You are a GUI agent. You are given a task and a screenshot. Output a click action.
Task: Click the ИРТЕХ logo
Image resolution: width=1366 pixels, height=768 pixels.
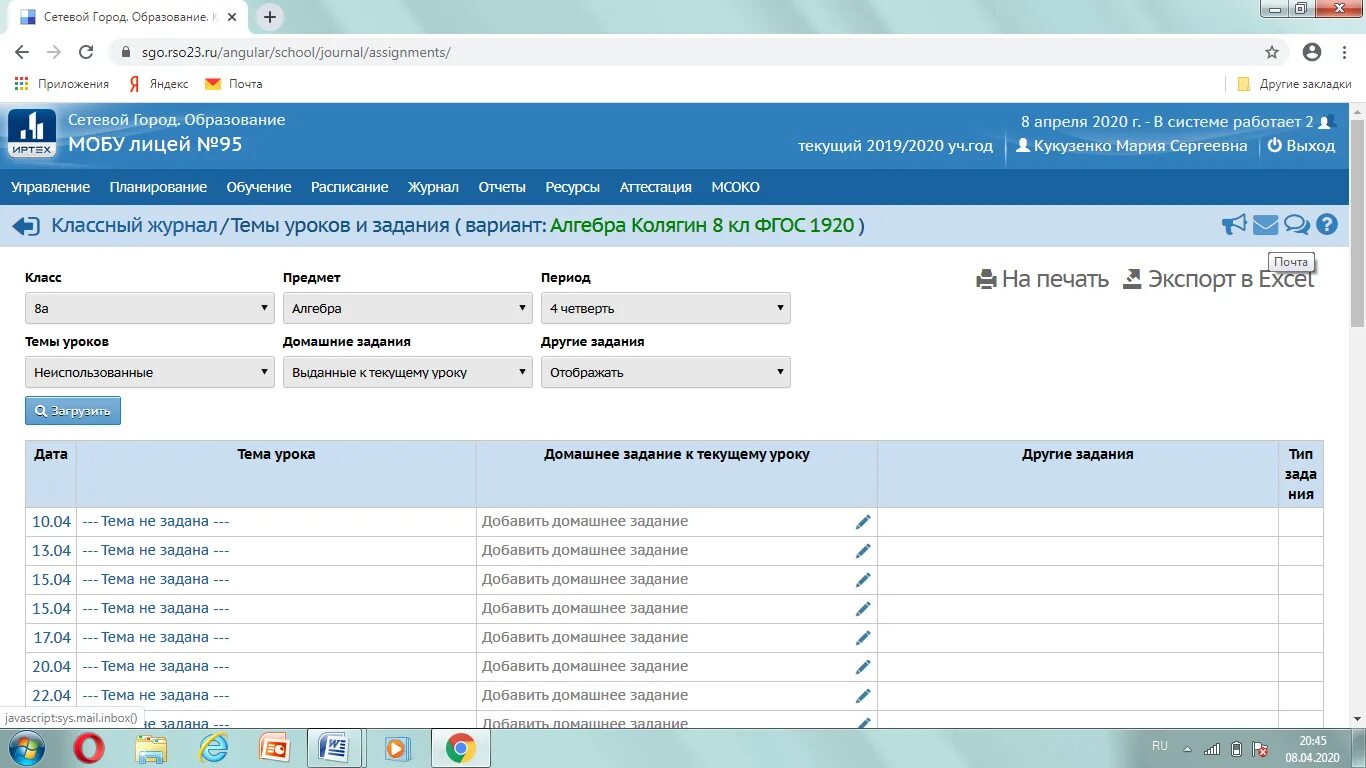[32, 133]
